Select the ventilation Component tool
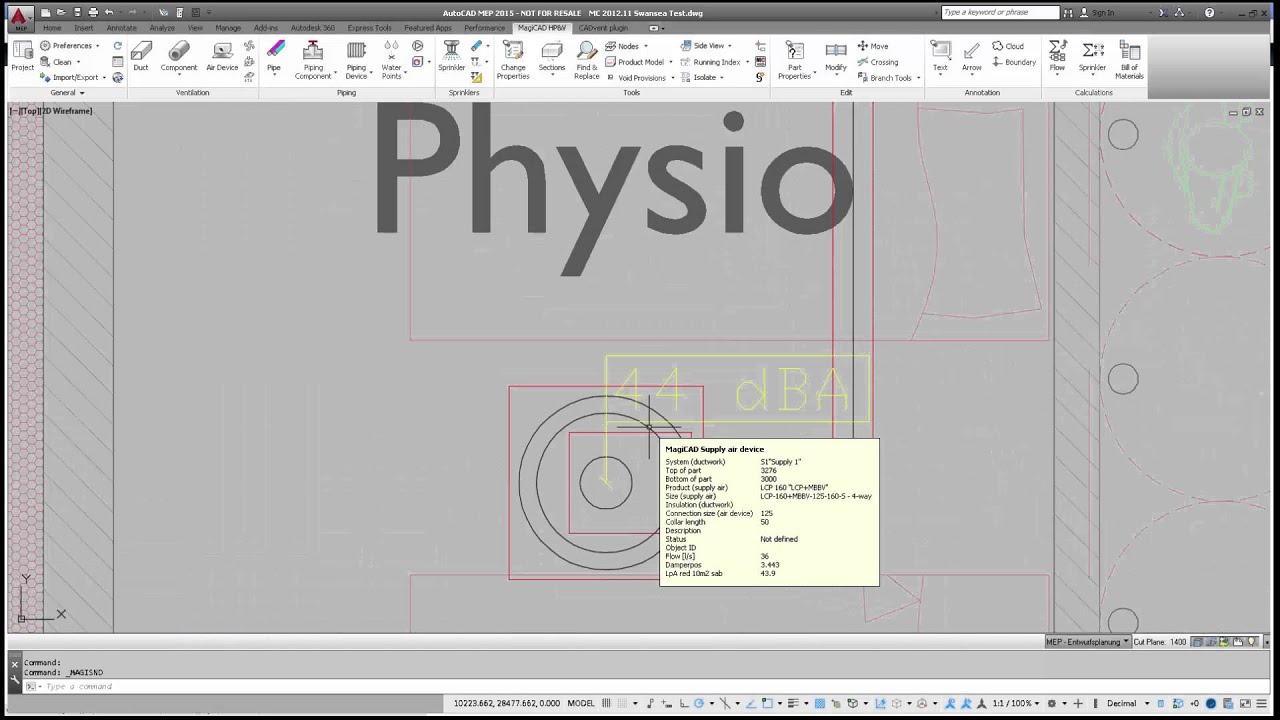This screenshot has height=720, width=1280. pos(179,57)
